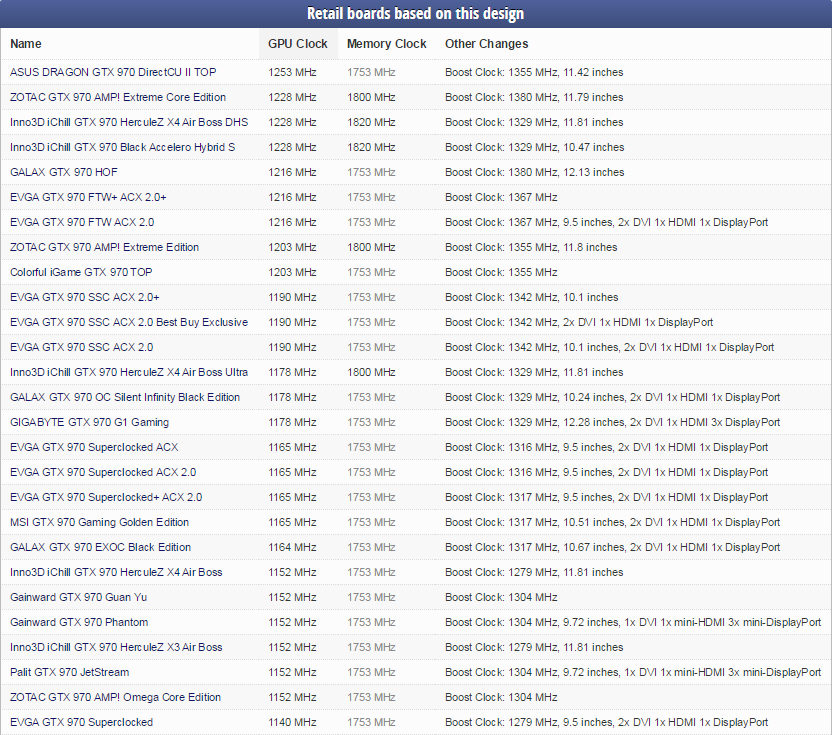Open GALAX GTX 970 HOF link
Viewport: 832px width, 735px height.
click(64, 172)
